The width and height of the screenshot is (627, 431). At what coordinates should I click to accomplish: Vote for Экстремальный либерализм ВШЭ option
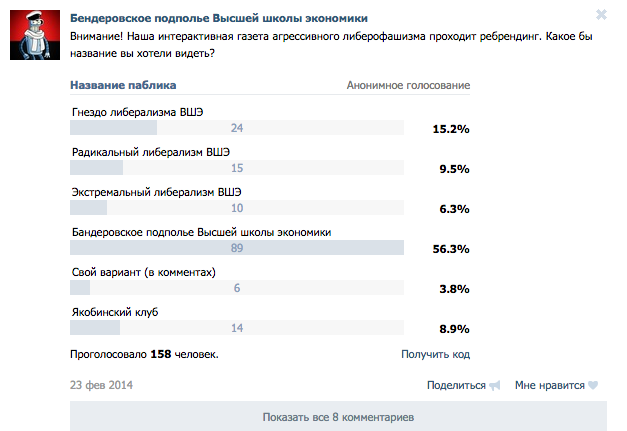157,191
